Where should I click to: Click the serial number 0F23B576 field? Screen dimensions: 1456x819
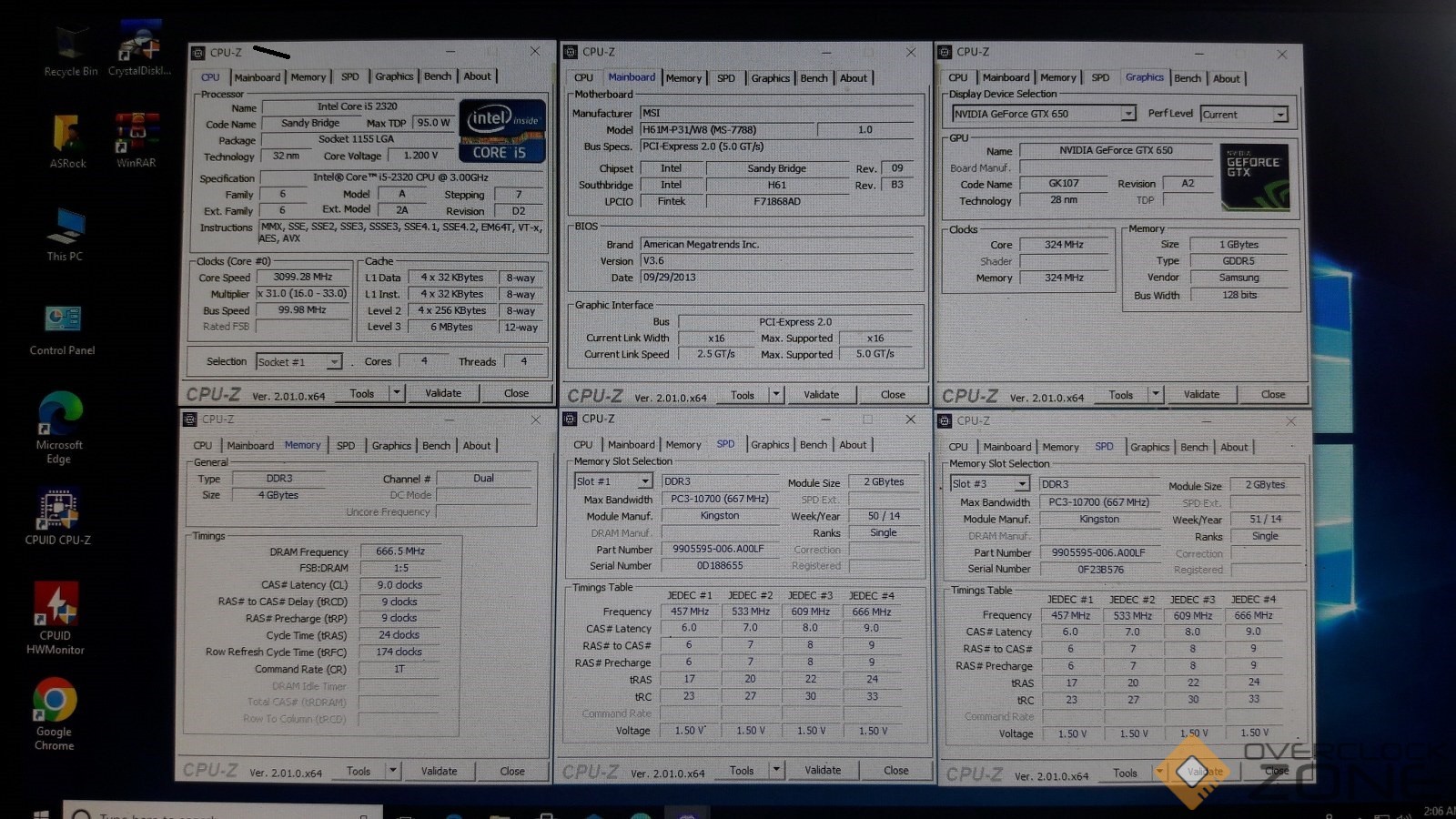pyautogui.click(x=1100, y=569)
